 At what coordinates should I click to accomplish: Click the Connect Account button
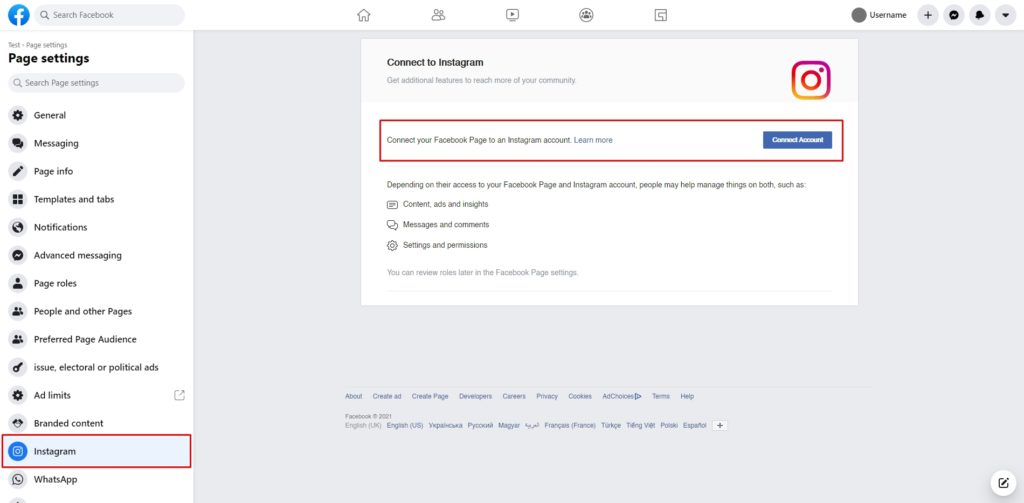pos(797,140)
